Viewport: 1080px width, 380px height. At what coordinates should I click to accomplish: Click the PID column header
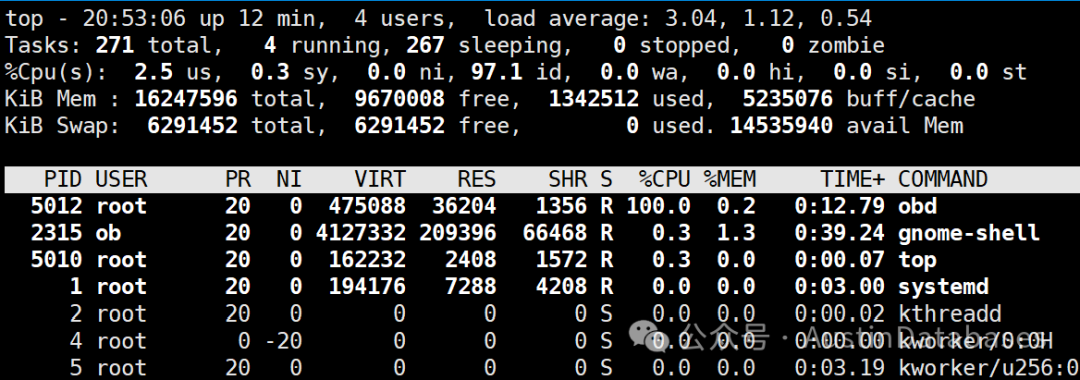(x=63, y=180)
